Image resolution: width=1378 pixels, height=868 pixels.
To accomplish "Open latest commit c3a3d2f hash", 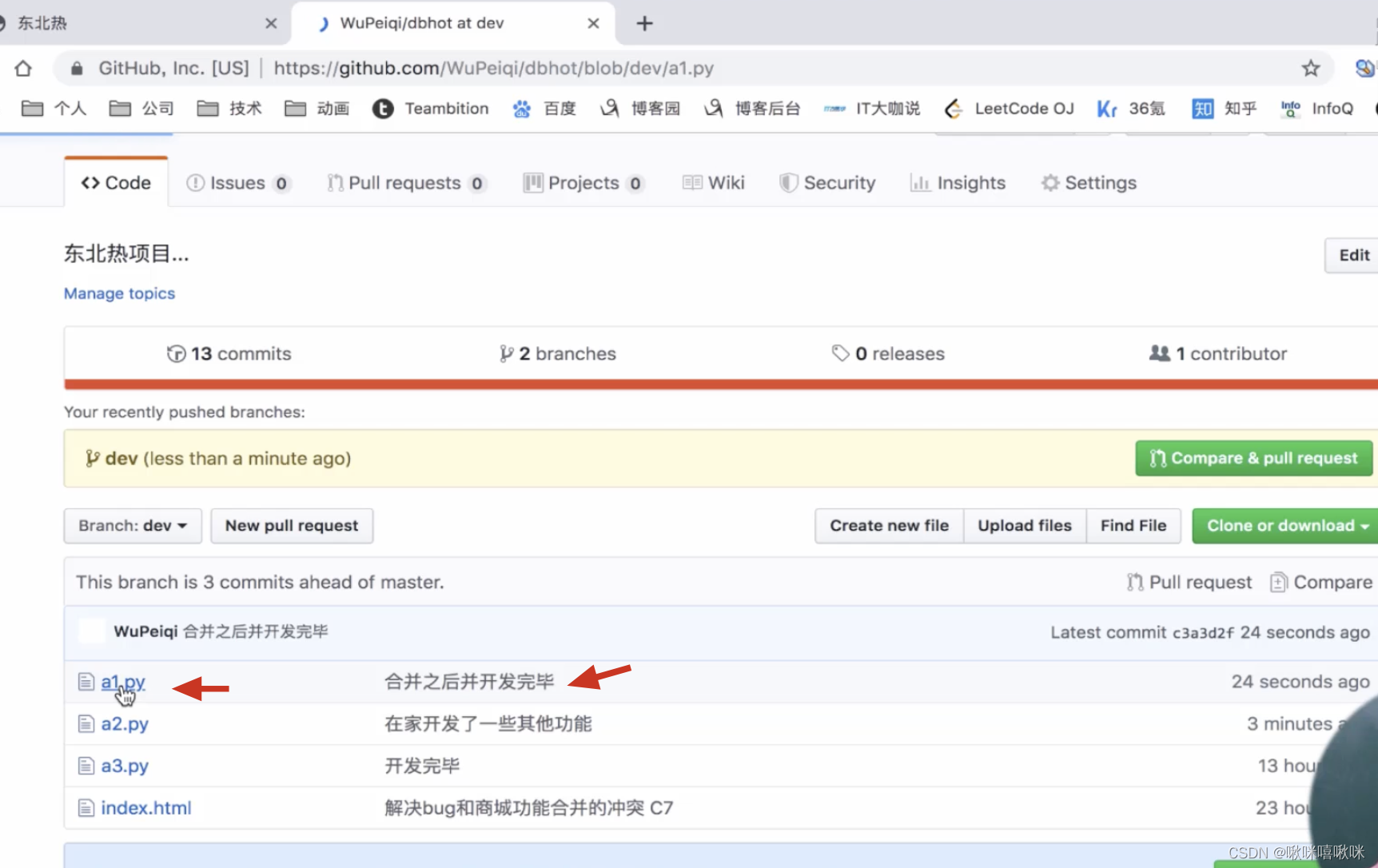I will [x=1203, y=633].
